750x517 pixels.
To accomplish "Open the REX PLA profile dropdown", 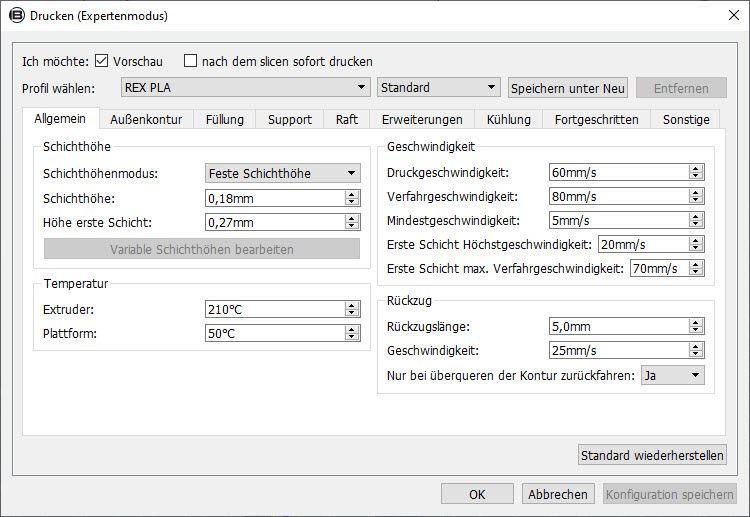I will [x=245, y=88].
